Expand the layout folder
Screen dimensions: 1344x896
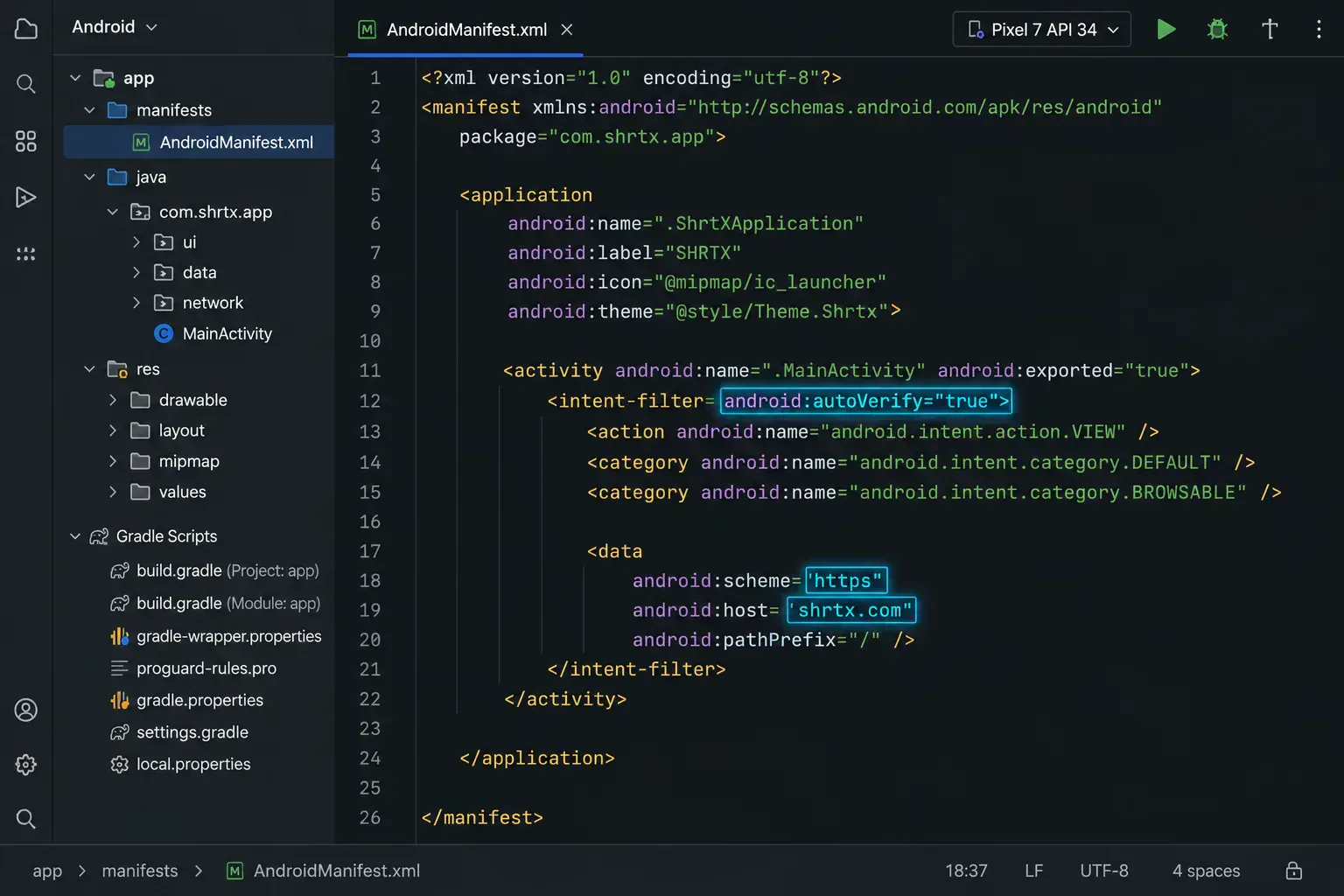[112, 430]
